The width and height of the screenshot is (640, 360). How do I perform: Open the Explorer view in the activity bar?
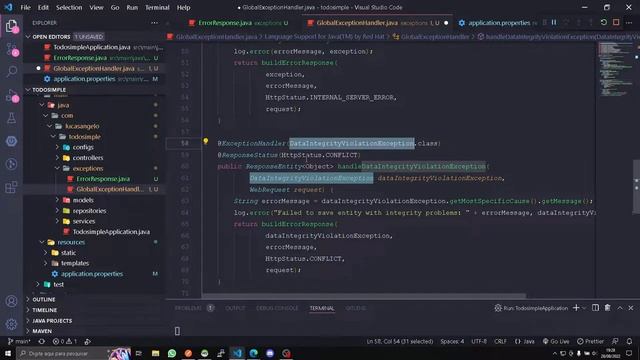11,26
